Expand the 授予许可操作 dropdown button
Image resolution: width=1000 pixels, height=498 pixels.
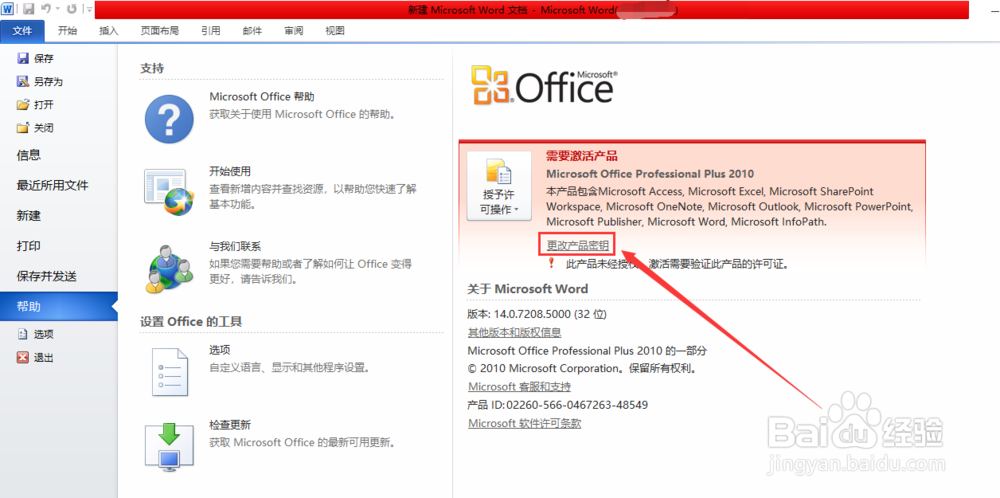coord(499,186)
